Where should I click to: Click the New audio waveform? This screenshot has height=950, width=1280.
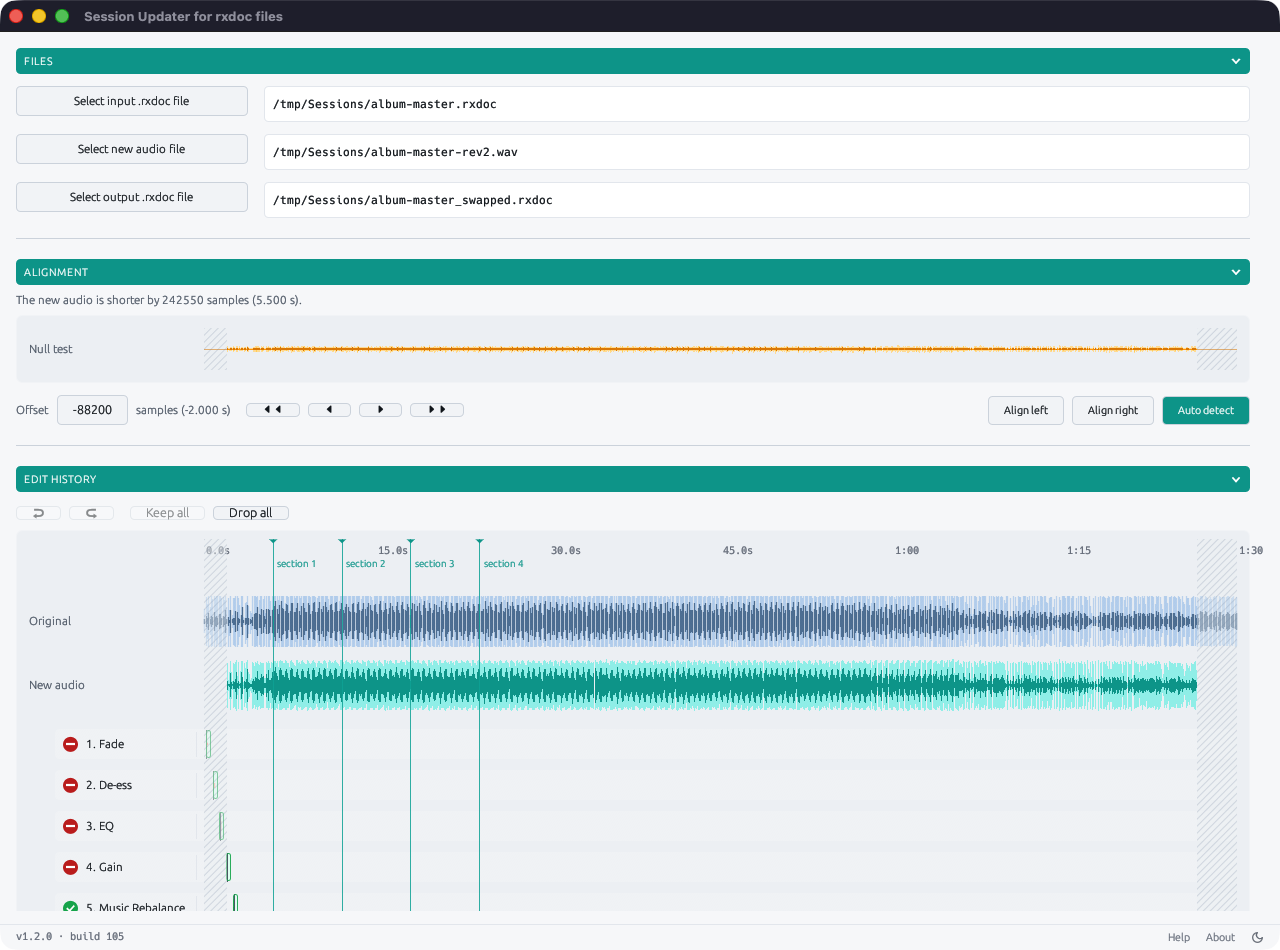(x=712, y=685)
